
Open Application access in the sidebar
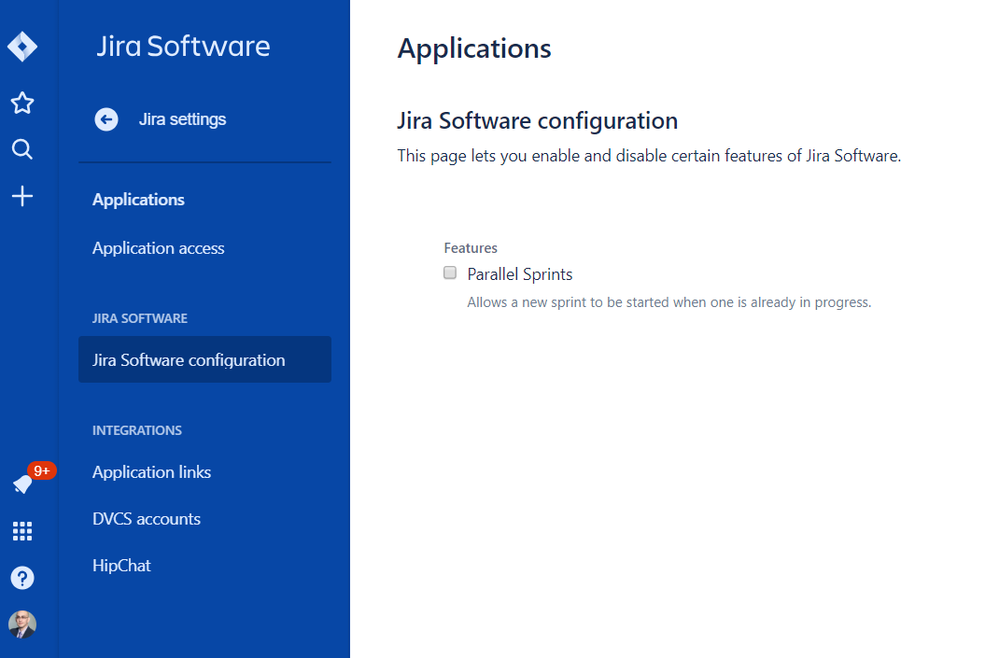tap(158, 248)
